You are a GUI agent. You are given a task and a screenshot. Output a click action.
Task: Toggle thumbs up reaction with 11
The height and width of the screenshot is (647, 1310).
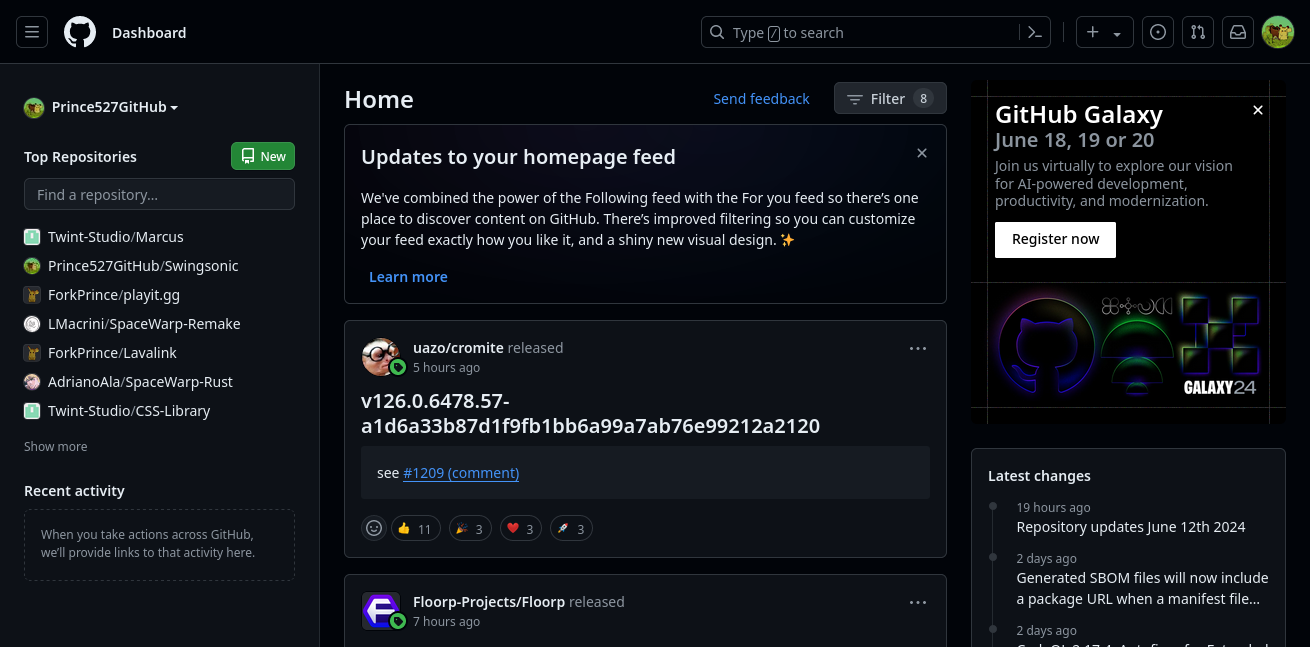click(414, 528)
